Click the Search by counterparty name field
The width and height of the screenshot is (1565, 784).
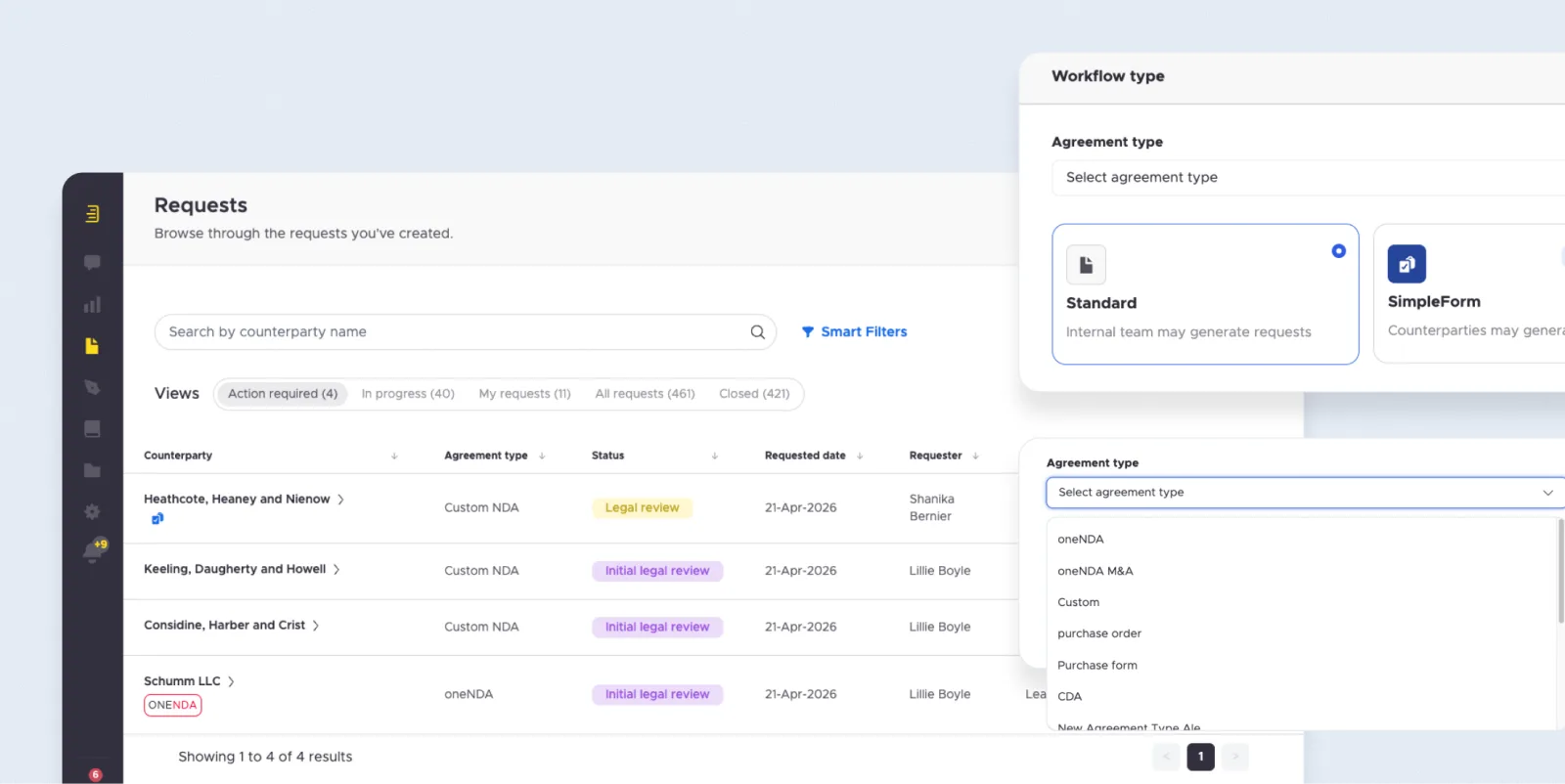click(x=466, y=332)
